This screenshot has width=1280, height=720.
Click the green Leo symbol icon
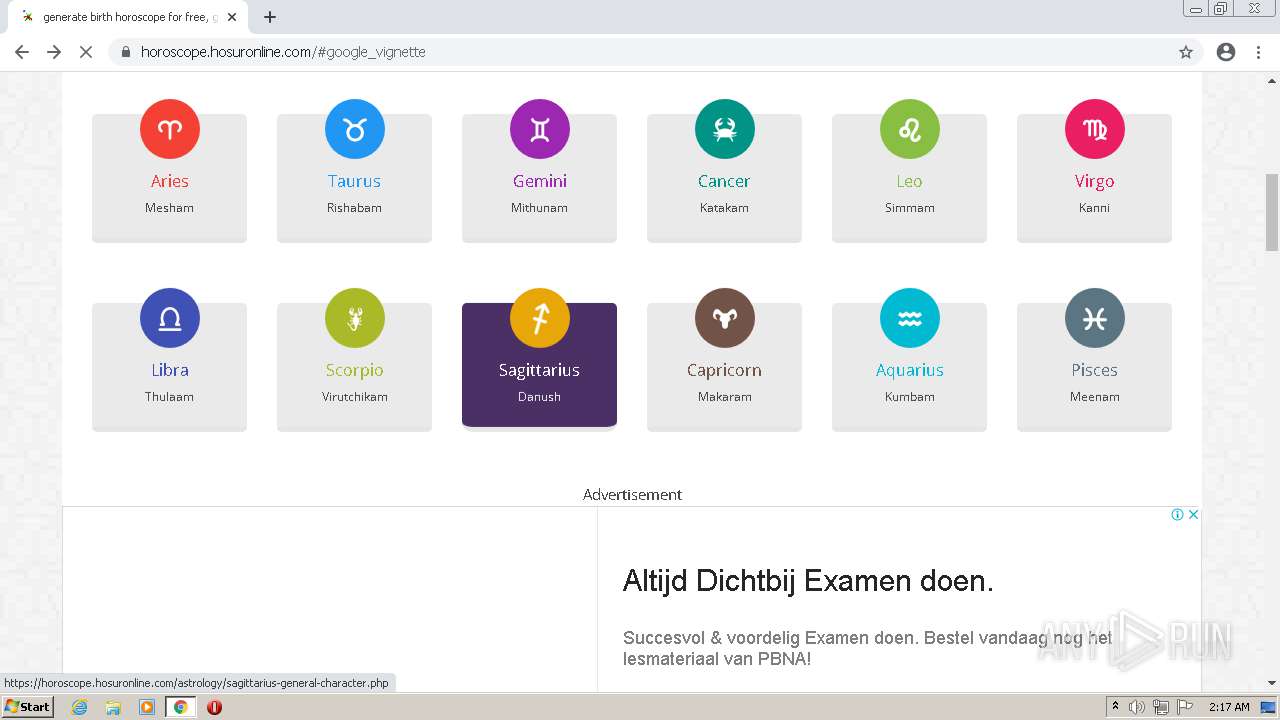910,129
